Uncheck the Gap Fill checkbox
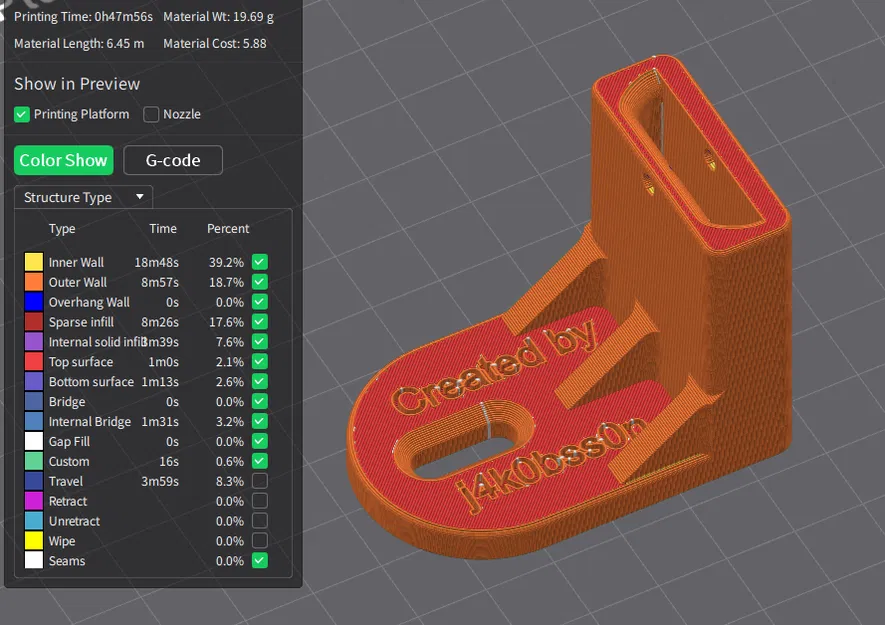This screenshot has height=625, width=885. pyautogui.click(x=260, y=441)
